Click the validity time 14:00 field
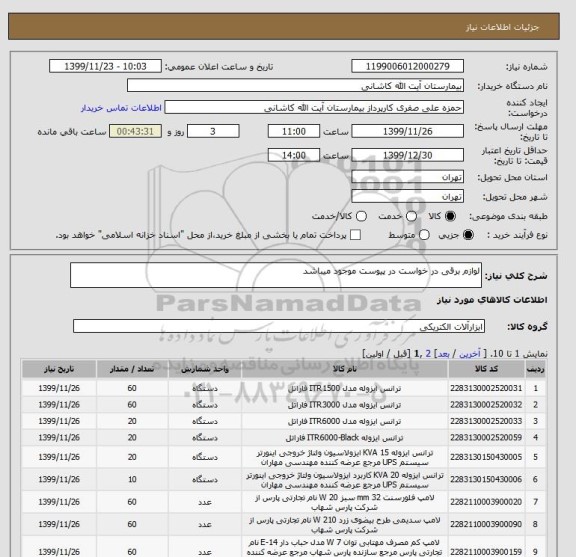 pyautogui.click(x=294, y=155)
